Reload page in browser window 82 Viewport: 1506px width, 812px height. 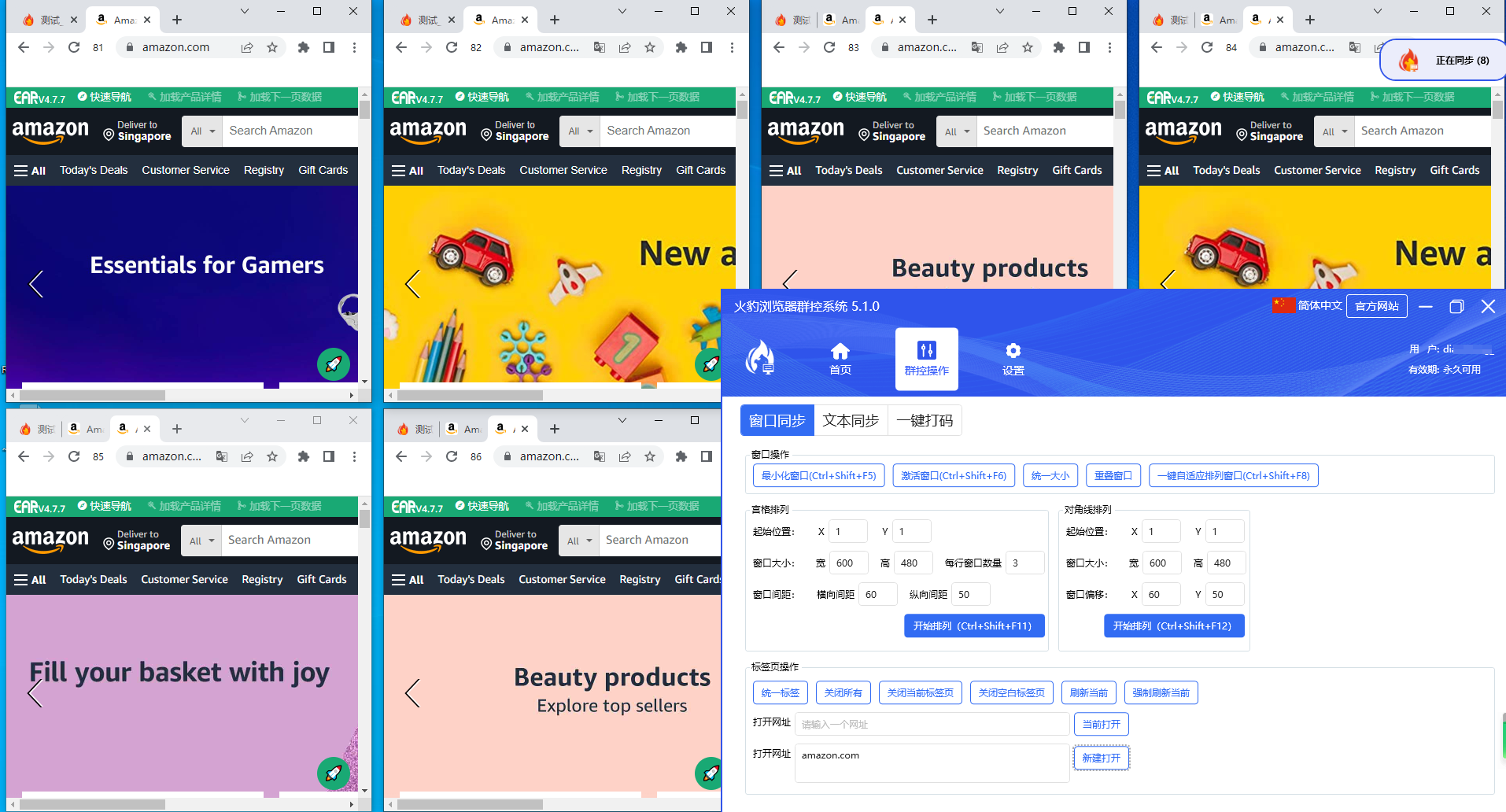452,47
